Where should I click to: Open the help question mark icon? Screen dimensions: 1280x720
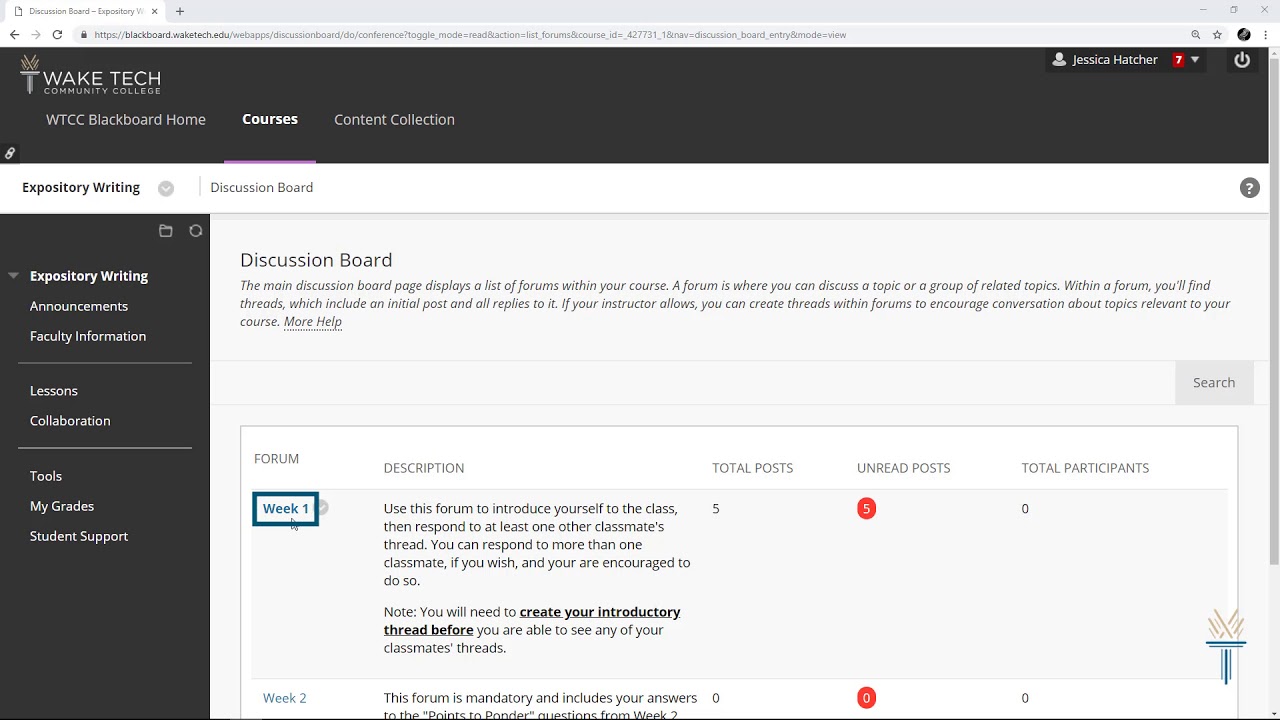tap(1249, 188)
